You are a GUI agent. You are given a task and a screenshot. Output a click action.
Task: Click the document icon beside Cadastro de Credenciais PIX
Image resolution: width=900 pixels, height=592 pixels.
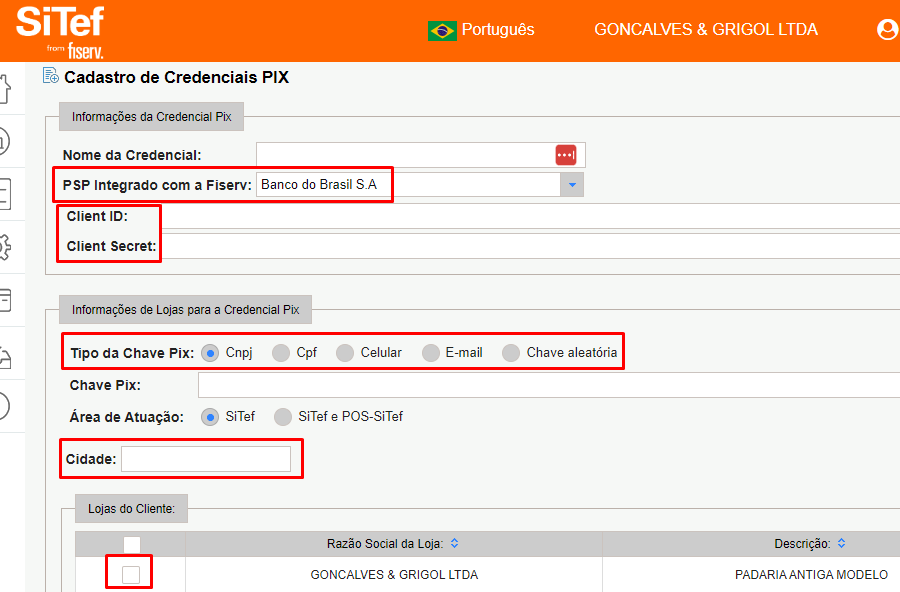click(x=51, y=75)
